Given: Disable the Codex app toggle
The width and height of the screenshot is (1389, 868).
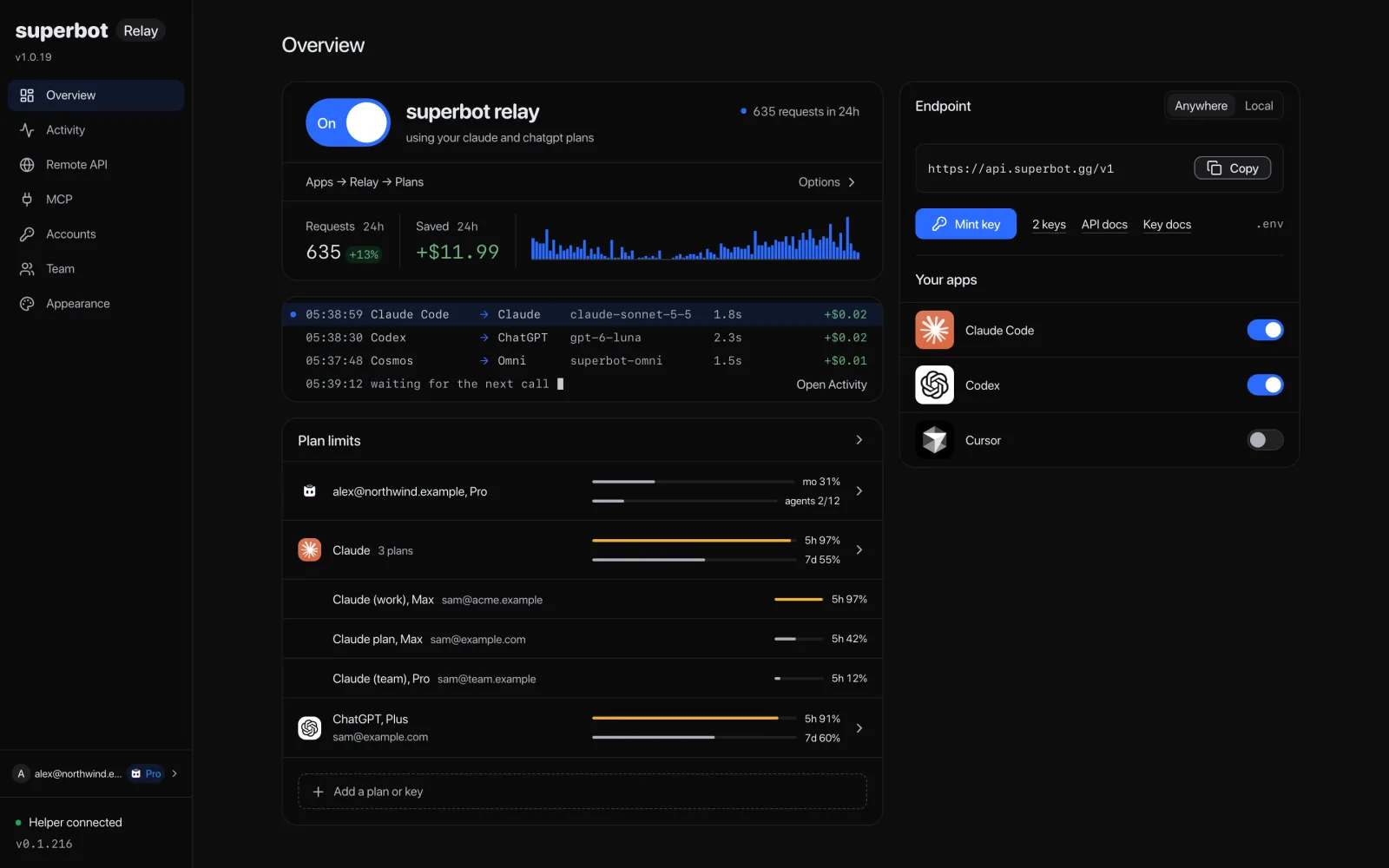Looking at the screenshot, I should pyautogui.click(x=1265, y=385).
